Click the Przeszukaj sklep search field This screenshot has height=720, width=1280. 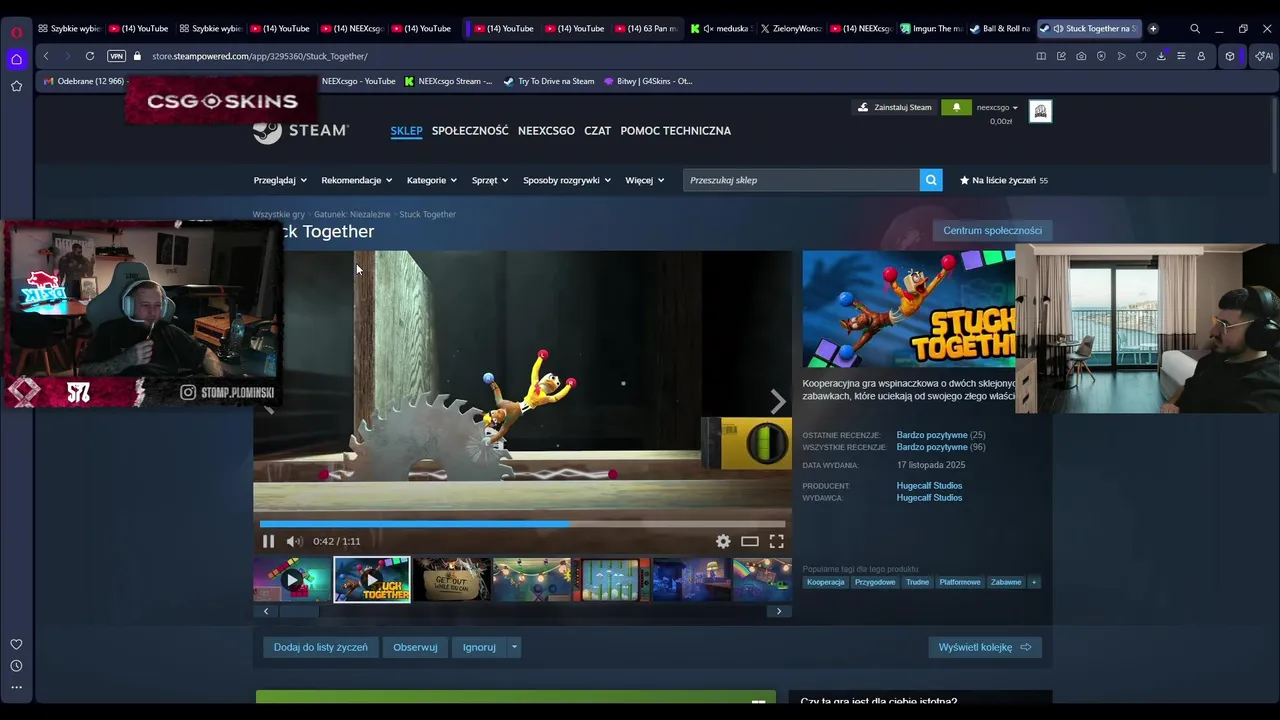[801, 180]
